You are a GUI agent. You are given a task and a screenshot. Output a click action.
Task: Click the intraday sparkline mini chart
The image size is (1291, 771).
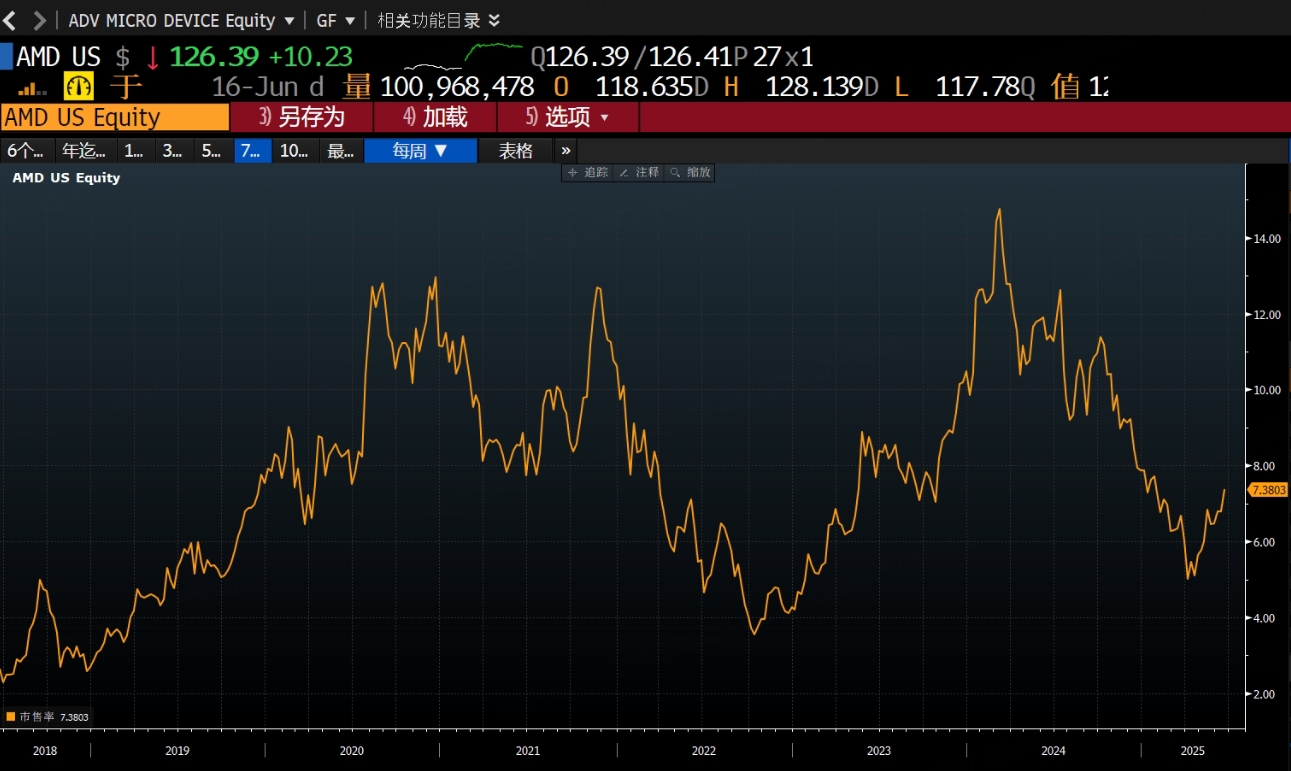(x=463, y=56)
